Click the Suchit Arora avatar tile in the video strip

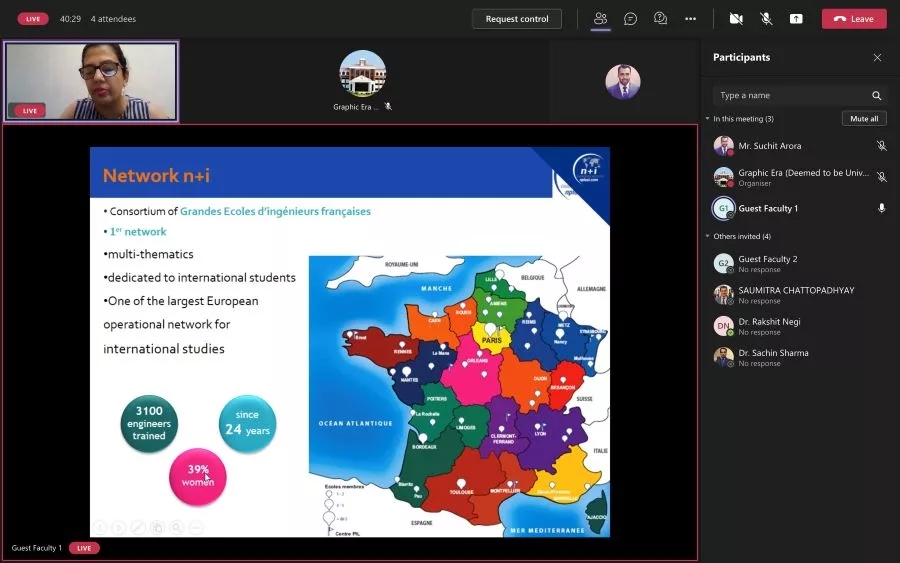[623, 81]
